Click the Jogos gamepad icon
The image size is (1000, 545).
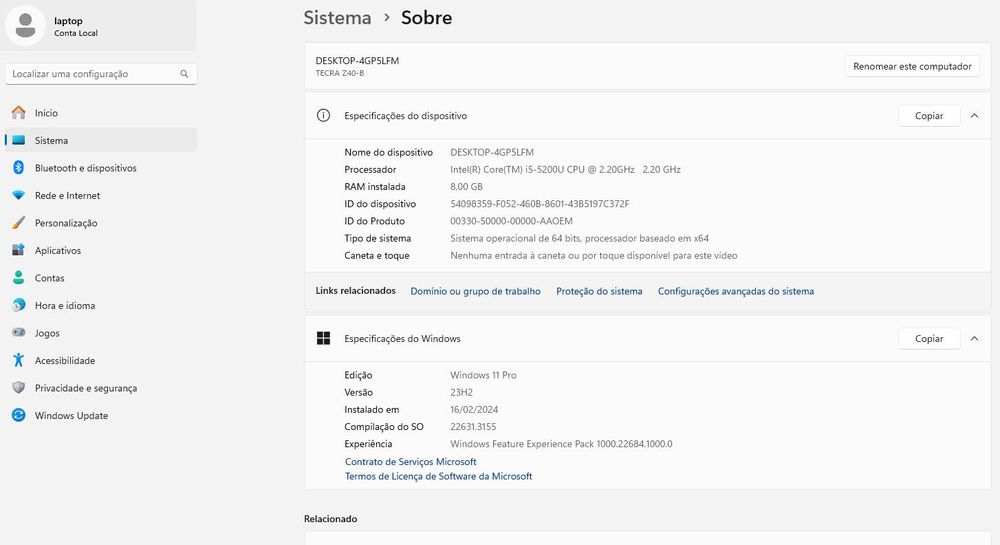click(18, 332)
